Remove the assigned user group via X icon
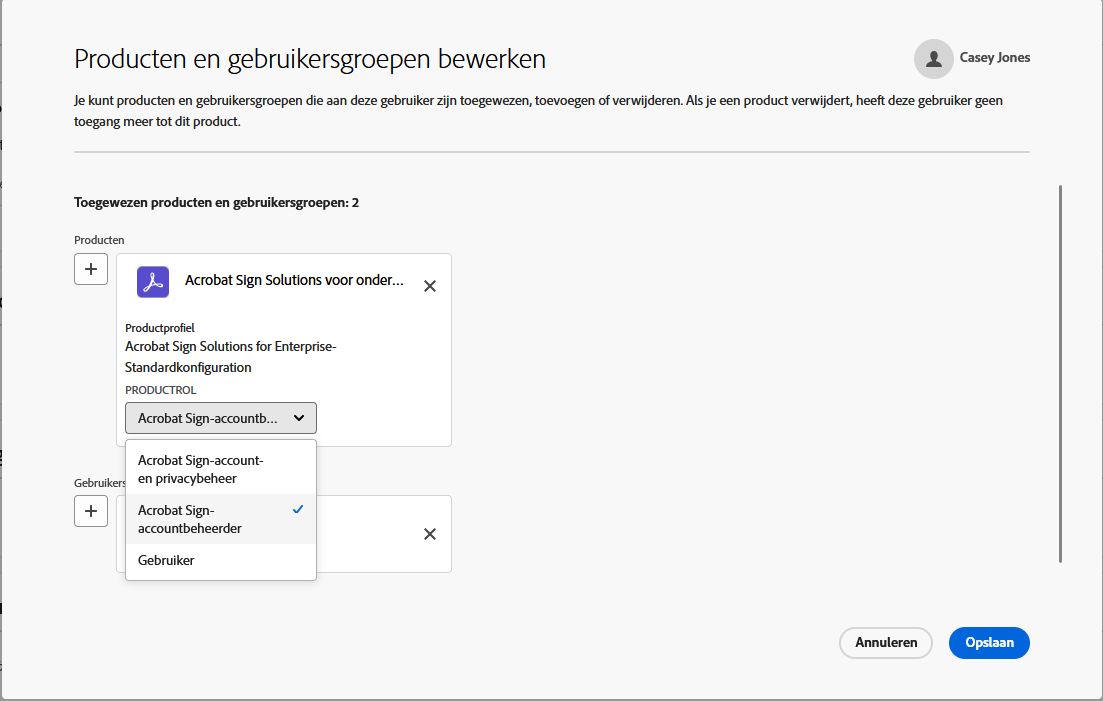1103x701 pixels. click(x=430, y=534)
